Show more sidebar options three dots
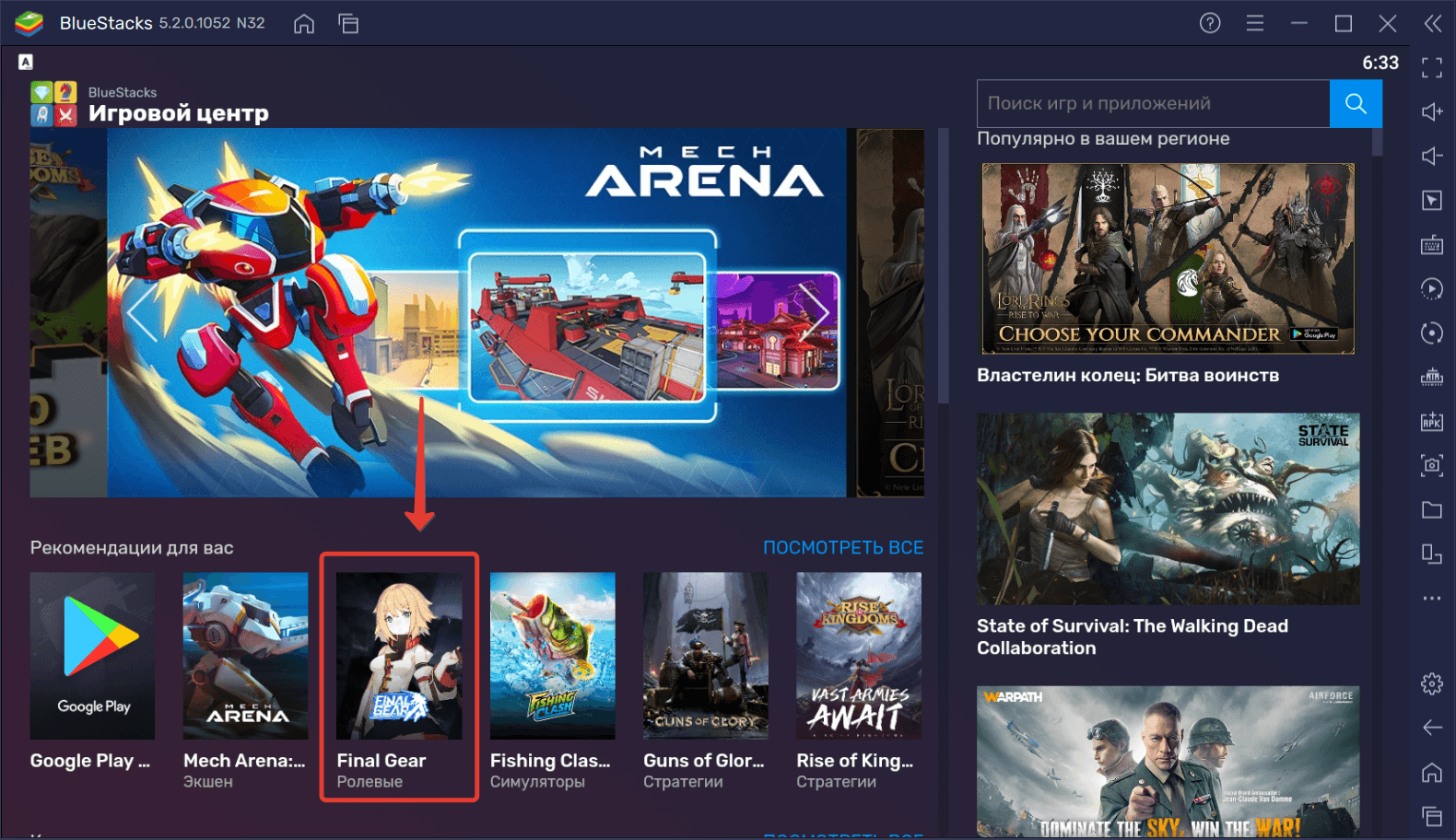The height and width of the screenshot is (840, 1456). click(x=1432, y=598)
